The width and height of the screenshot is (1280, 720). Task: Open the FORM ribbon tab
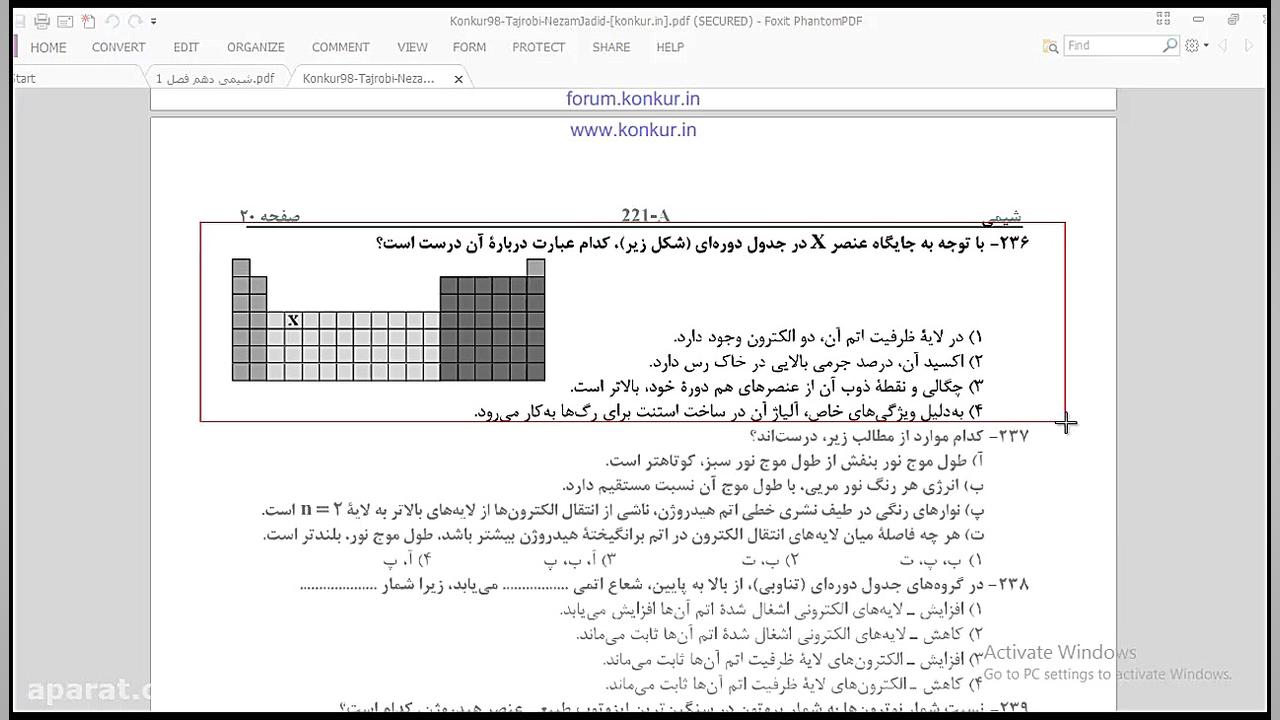click(x=469, y=47)
